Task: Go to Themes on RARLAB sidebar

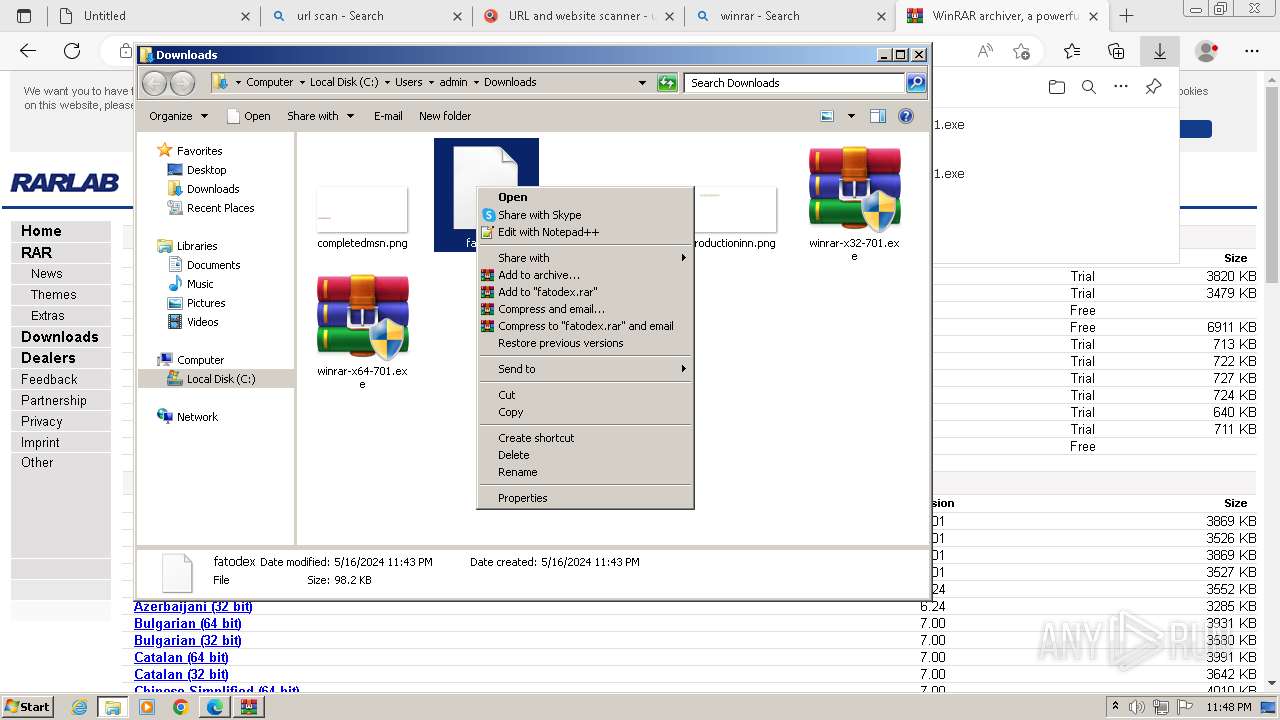Action: click(x=53, y=295)
